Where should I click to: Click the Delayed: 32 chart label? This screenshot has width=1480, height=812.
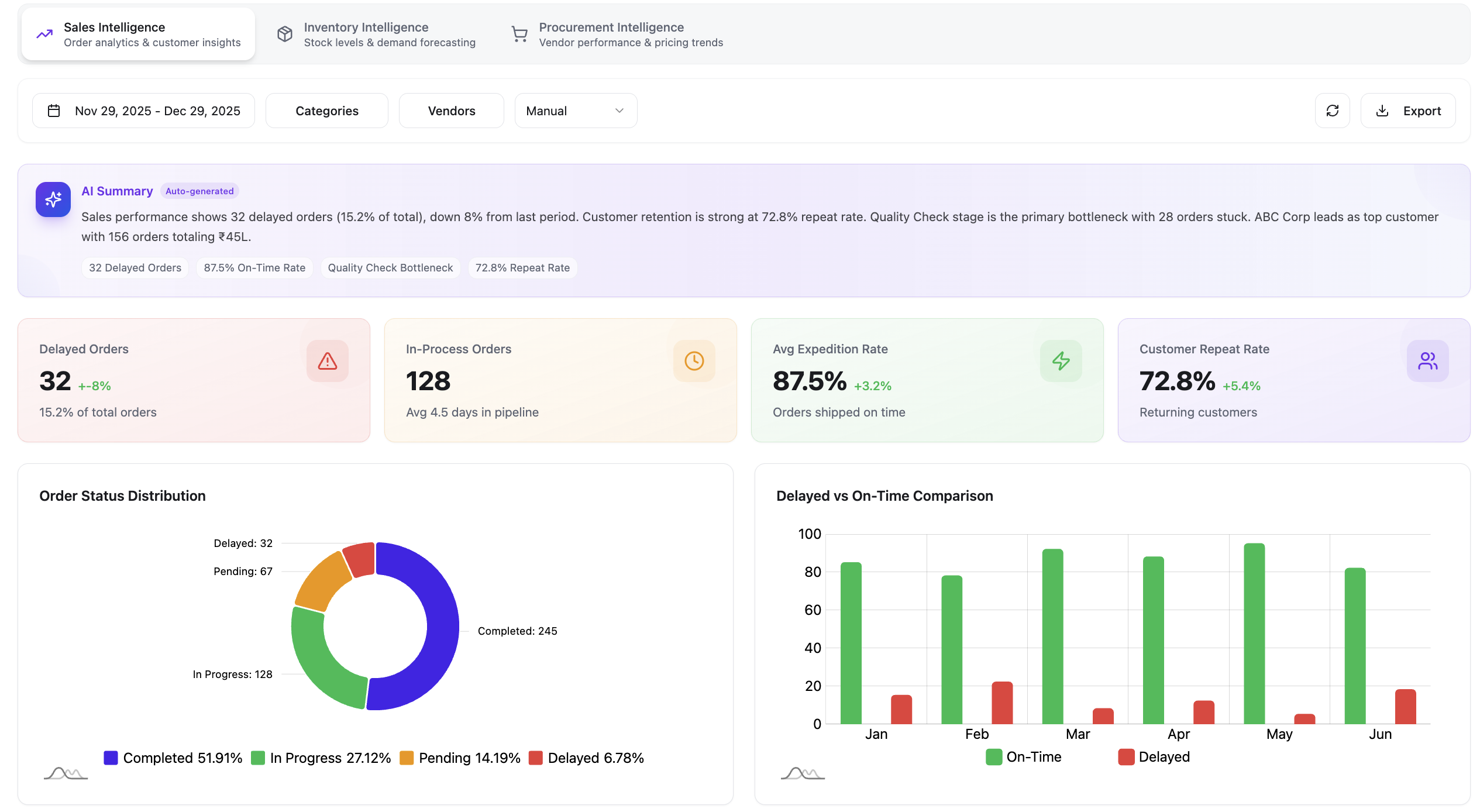[243, 543]
